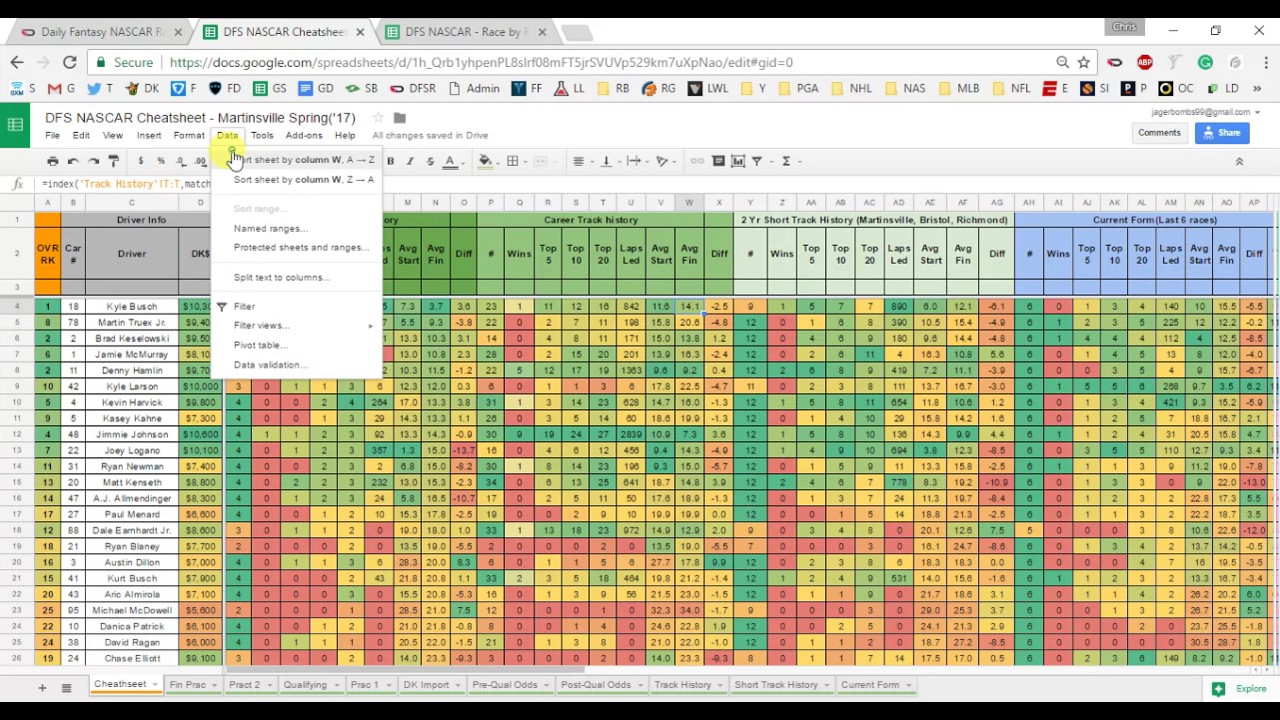Click the toolbar Filter funnel icon

click(757, 161)
